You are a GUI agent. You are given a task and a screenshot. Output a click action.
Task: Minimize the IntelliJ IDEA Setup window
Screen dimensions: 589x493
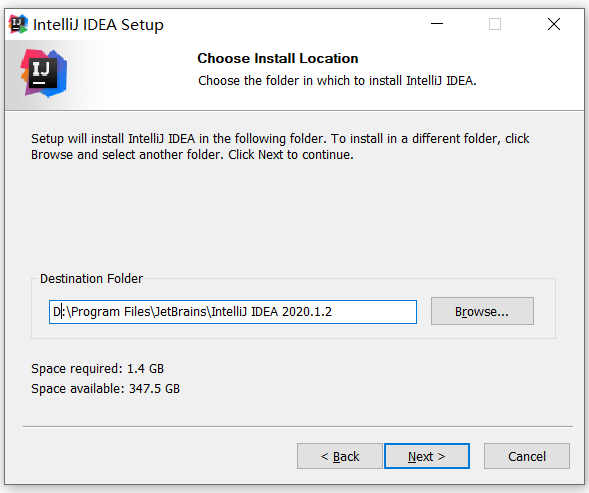436,24
